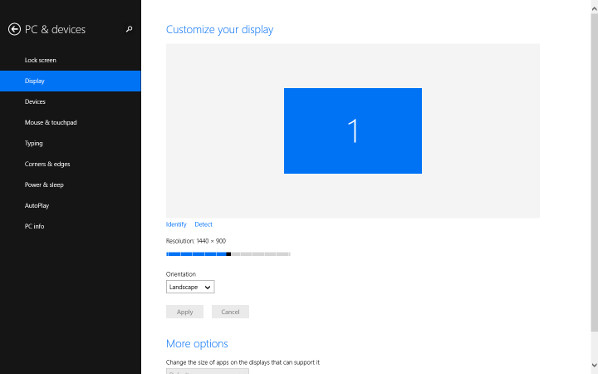The height and width of the screenshot is (374, 598).
Task: Select Corners & edges
Action: pyautogui.click(x=70, y=164)
